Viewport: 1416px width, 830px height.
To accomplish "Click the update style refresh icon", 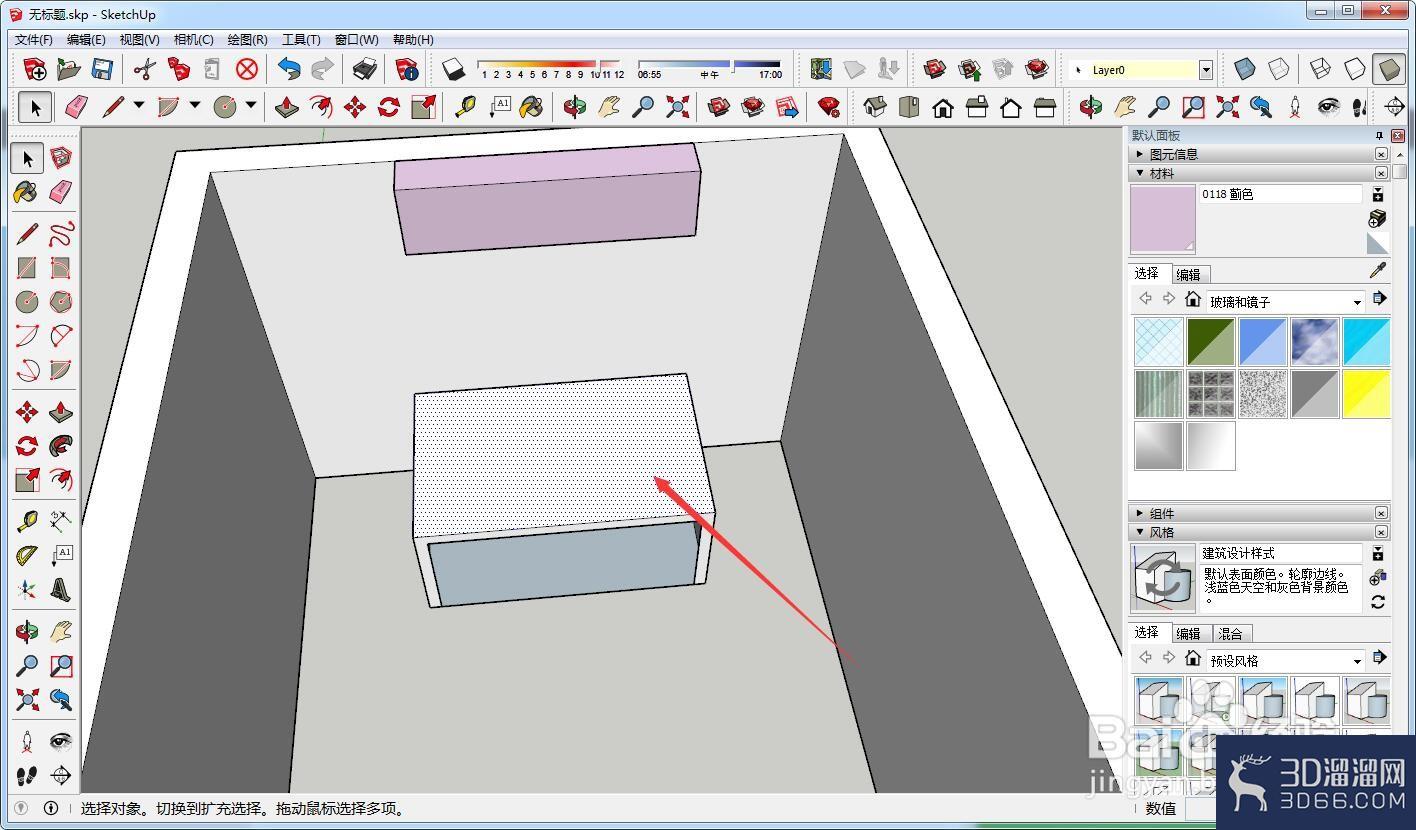I will tap(1378, 602).
